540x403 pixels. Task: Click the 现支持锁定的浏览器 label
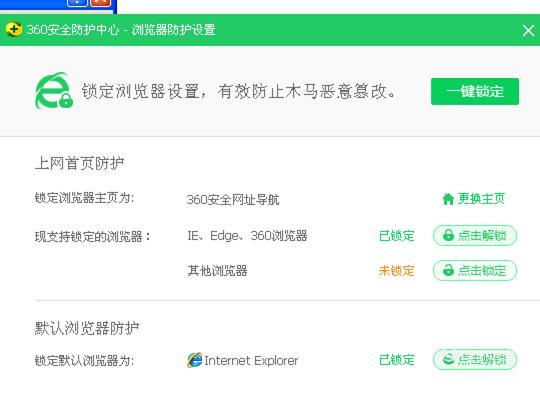click(x=93, y=237)
